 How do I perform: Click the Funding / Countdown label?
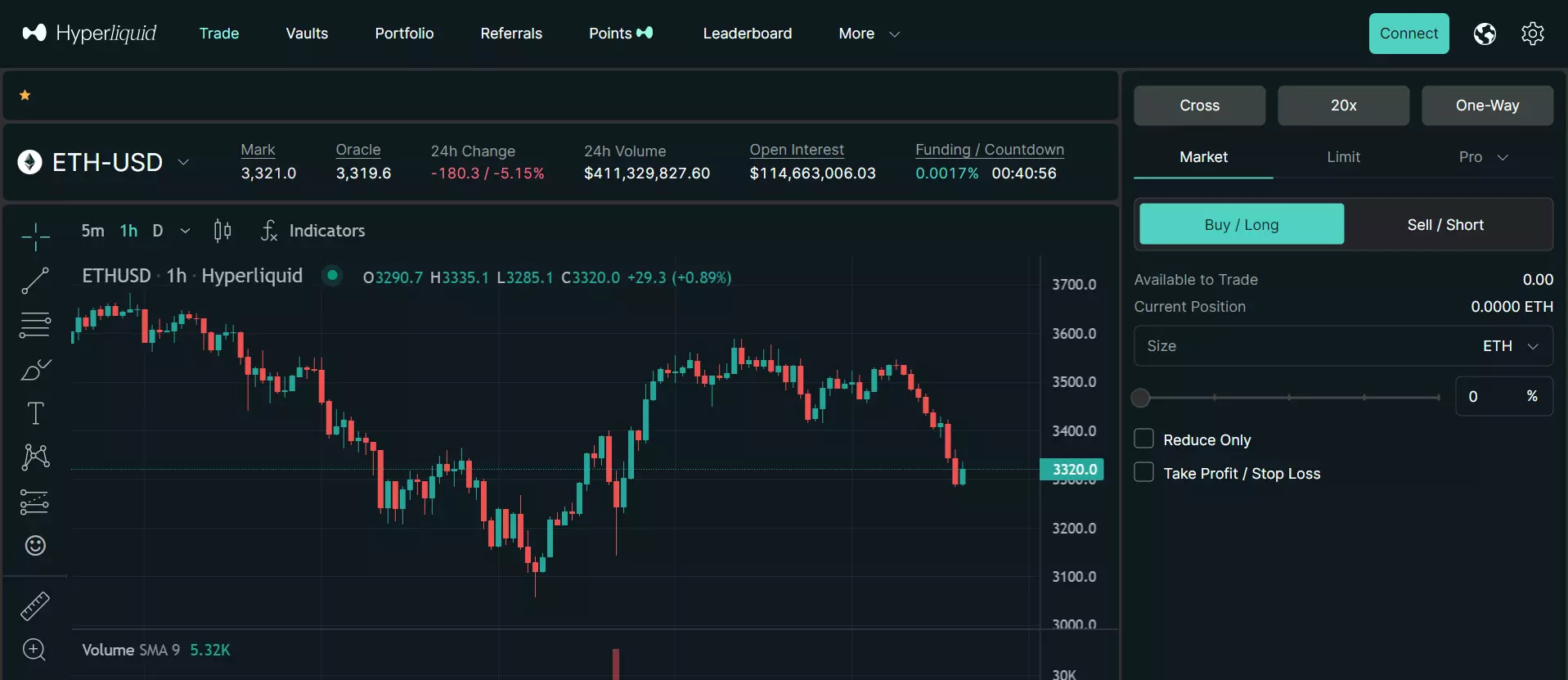pyautogui.click(x=990, y=150)
